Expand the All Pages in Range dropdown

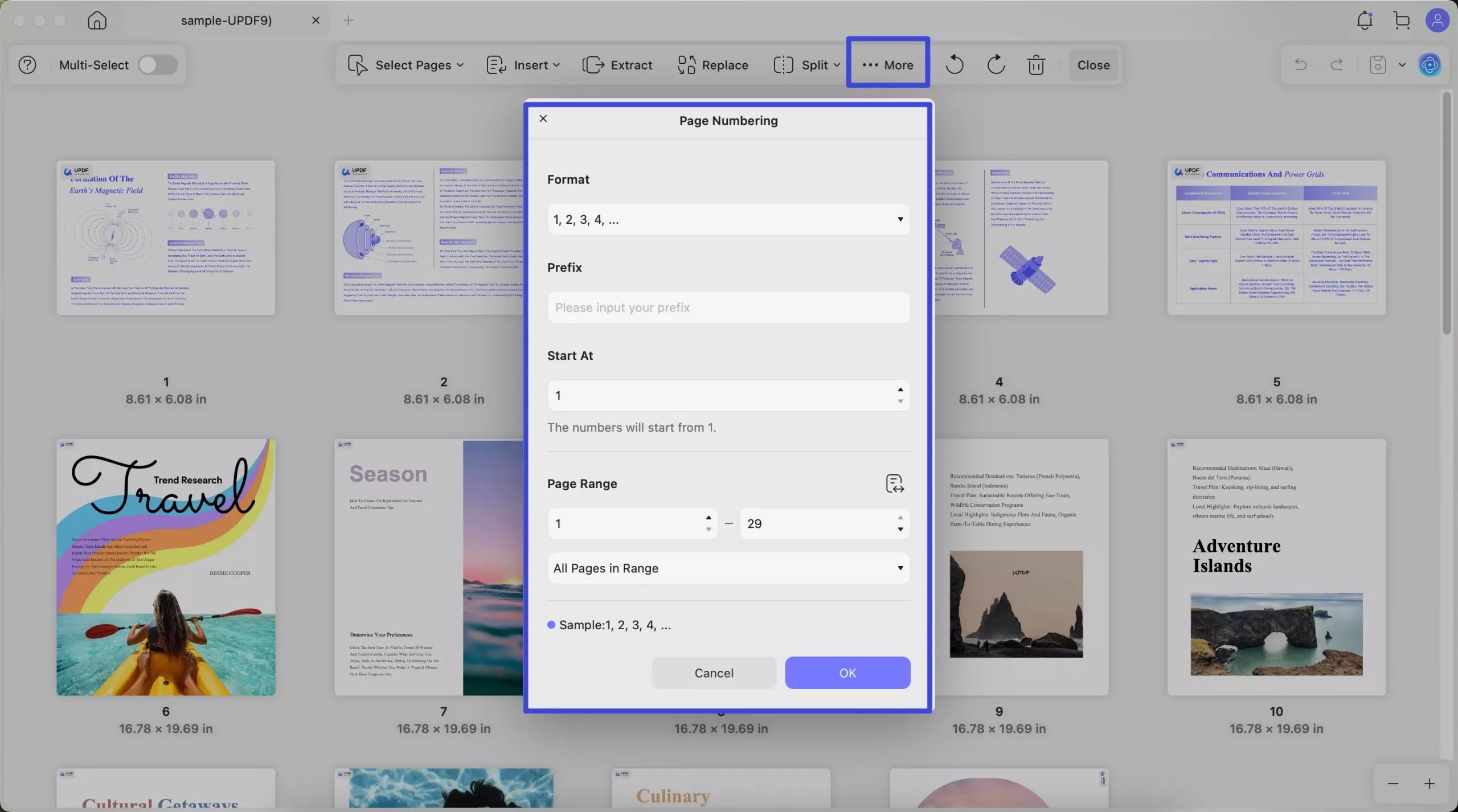click(728, 567)
